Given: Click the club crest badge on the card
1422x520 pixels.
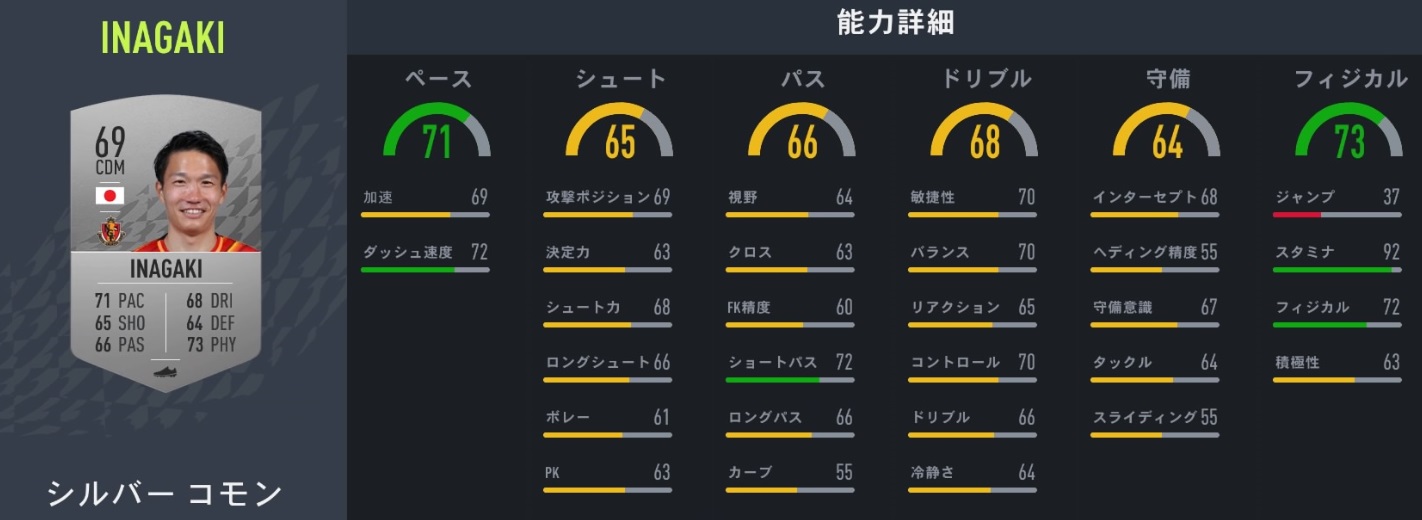Looking at the screenshot, I should pyautogui.click(x=109, y=231).
